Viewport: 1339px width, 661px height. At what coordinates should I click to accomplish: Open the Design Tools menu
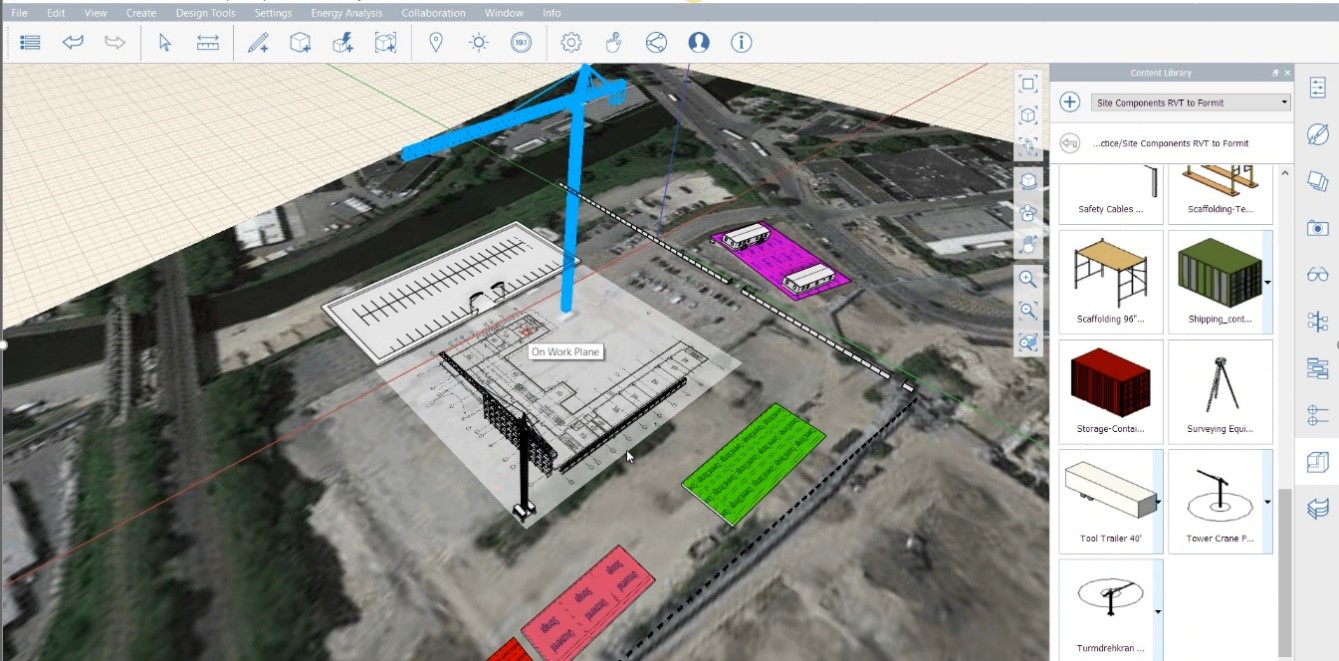click(204, 12)
